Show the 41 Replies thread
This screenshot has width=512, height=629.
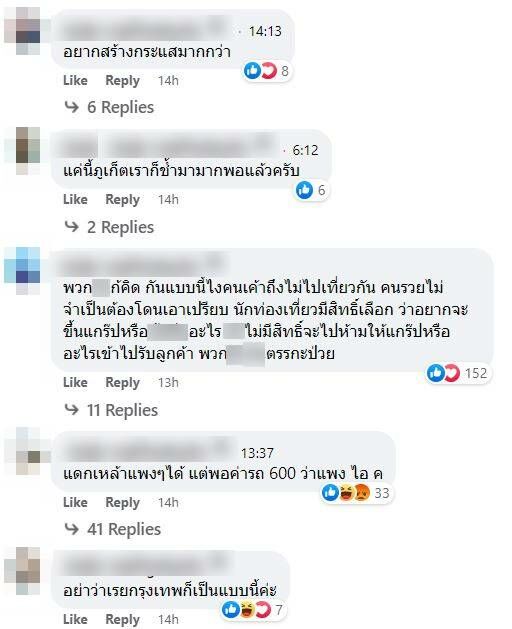[124, 529]
